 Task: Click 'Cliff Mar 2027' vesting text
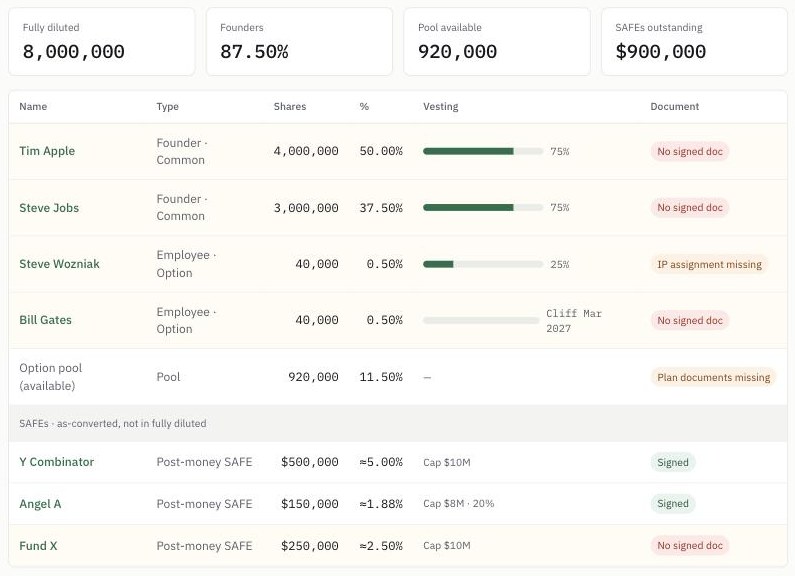point(574,321)
